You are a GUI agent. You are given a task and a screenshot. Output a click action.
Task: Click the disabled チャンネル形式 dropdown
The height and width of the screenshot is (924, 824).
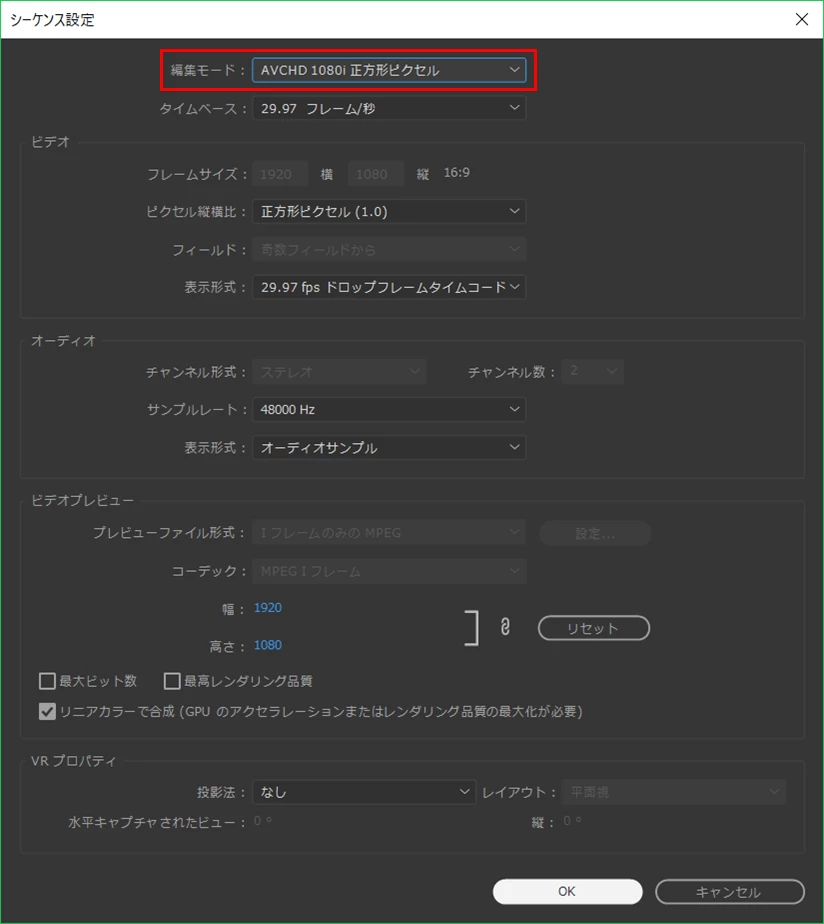339,372
